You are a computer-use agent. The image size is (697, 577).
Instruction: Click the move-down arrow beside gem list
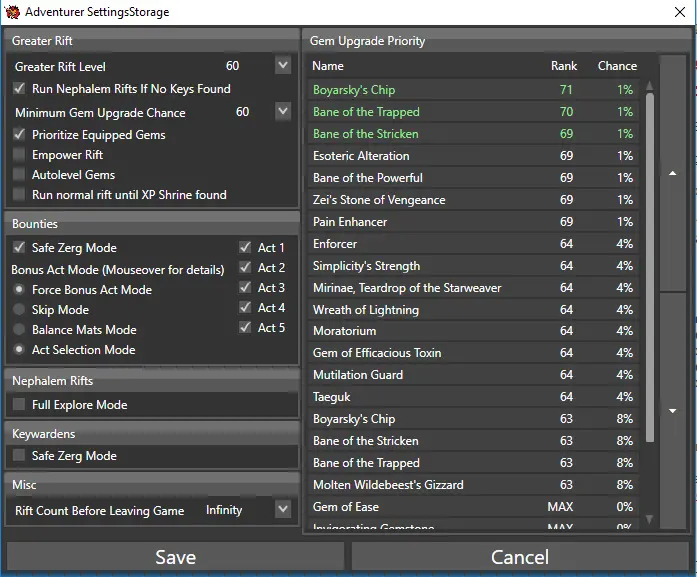[x=673, y=411]
